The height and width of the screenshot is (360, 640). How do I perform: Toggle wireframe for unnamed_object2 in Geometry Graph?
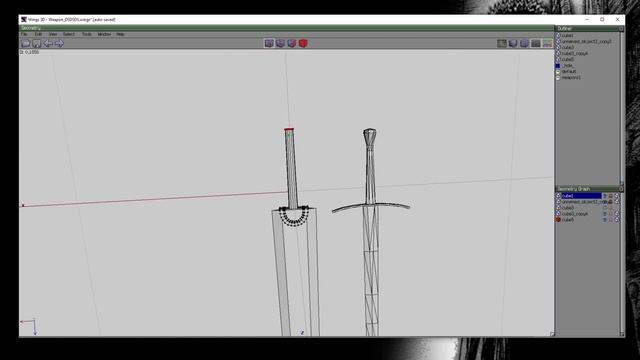point(617,202)
